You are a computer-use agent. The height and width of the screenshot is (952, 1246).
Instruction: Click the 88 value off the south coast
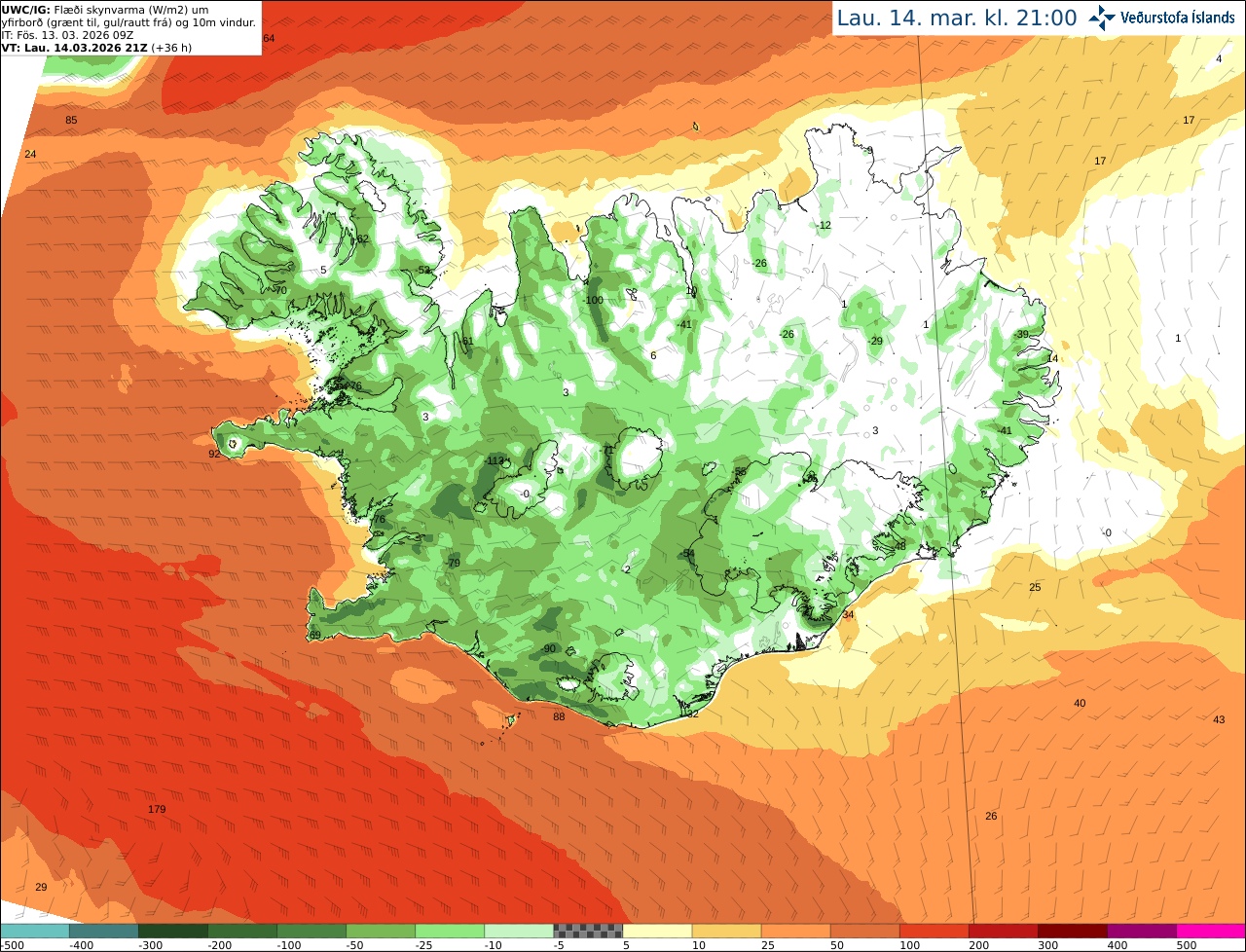559,716
